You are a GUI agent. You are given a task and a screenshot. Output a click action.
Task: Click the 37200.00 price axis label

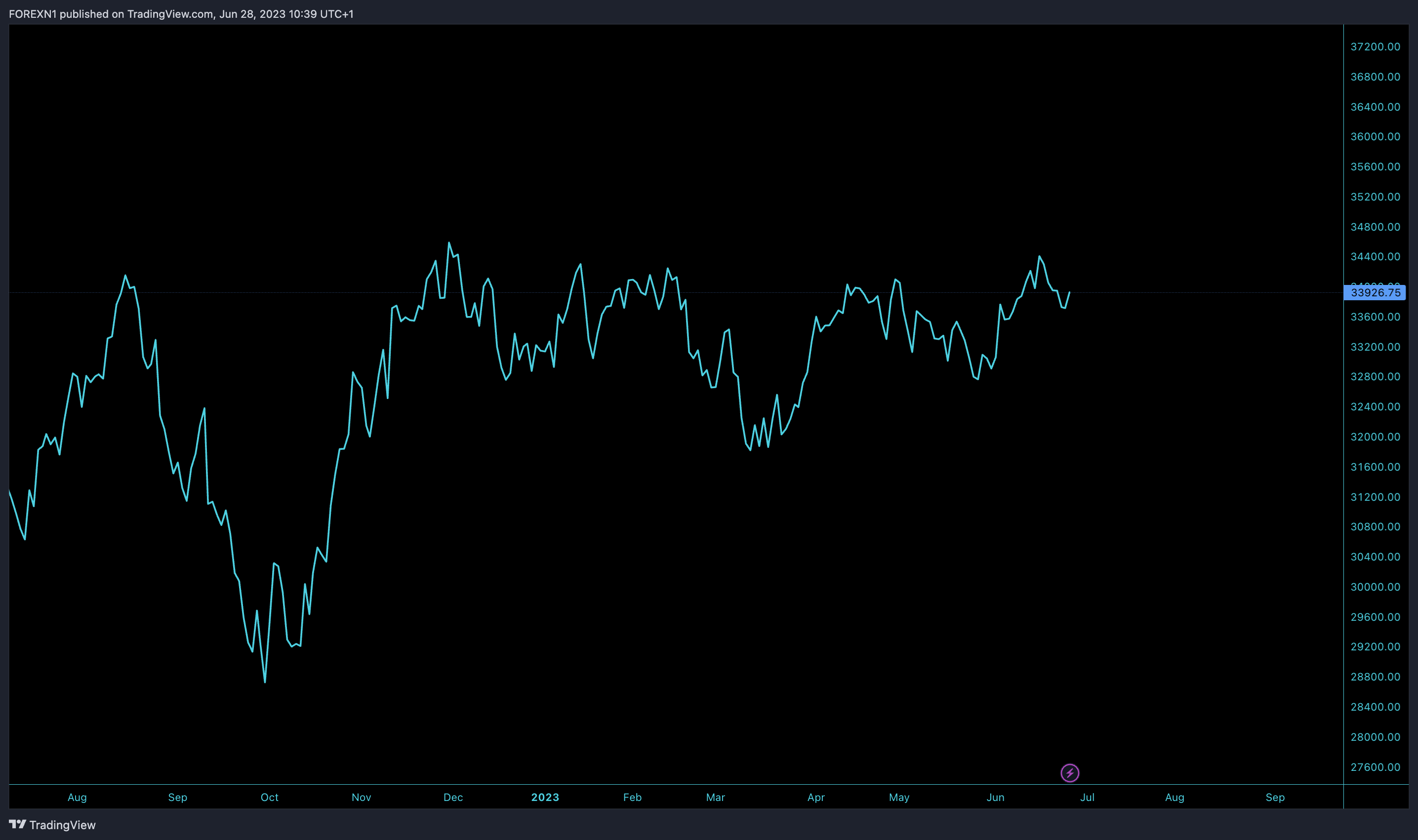tap(1375, 47)
